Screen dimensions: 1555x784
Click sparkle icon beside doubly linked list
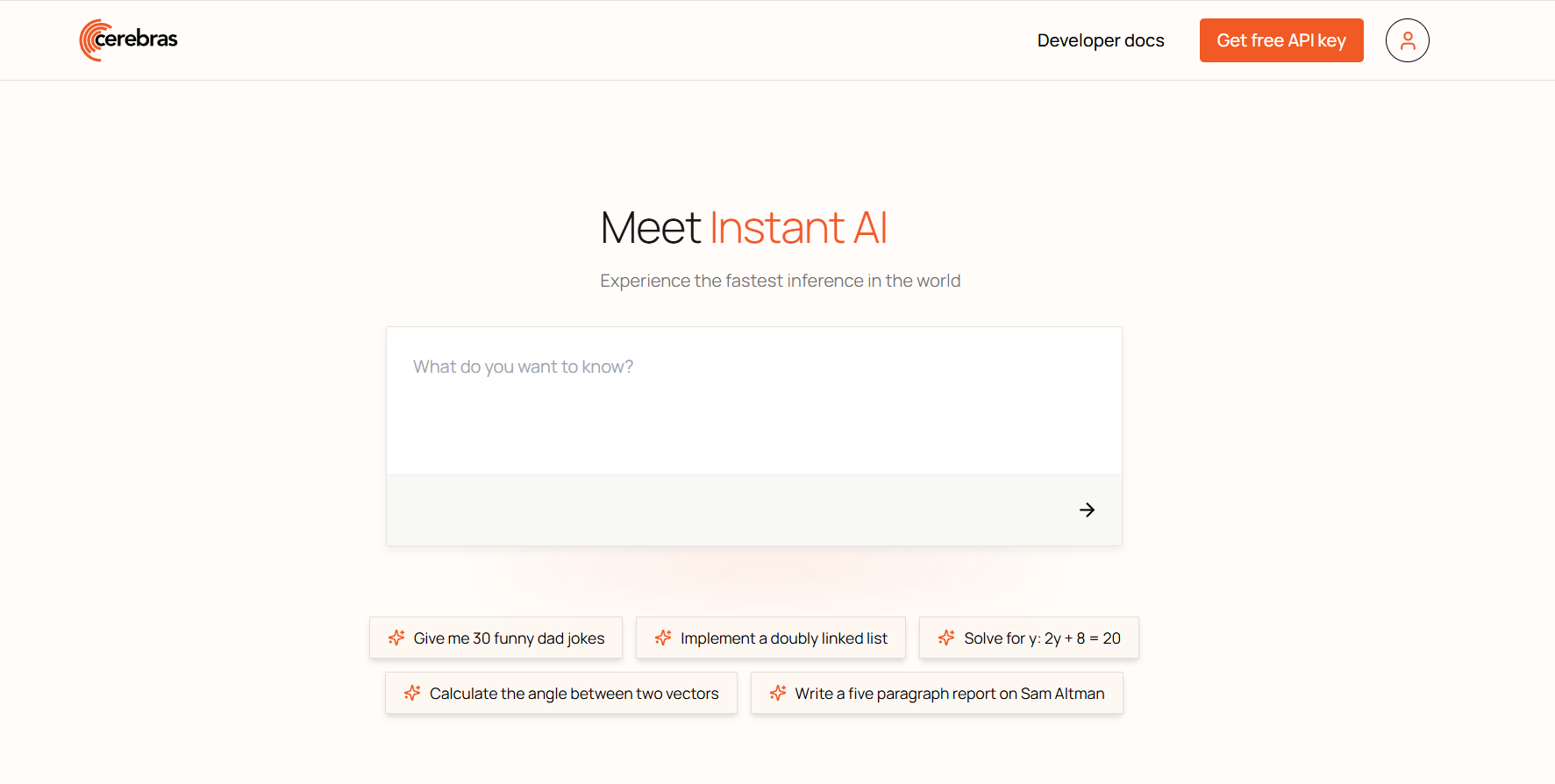[x=663, y=638]
